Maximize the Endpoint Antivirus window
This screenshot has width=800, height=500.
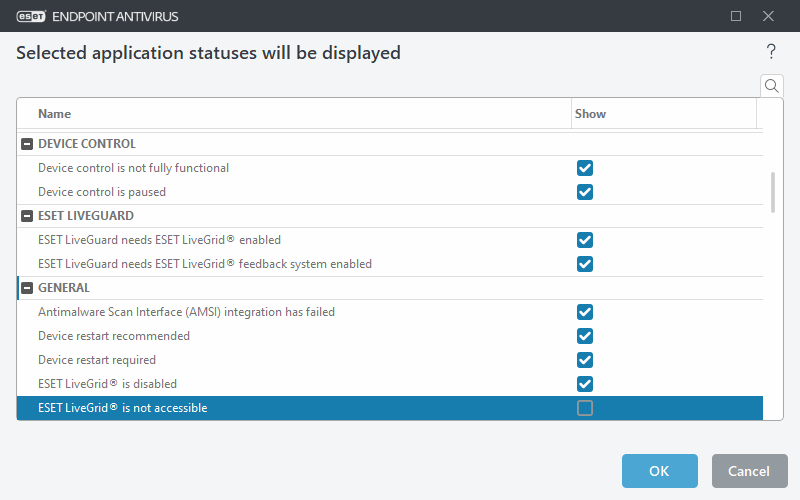point(736,16)
